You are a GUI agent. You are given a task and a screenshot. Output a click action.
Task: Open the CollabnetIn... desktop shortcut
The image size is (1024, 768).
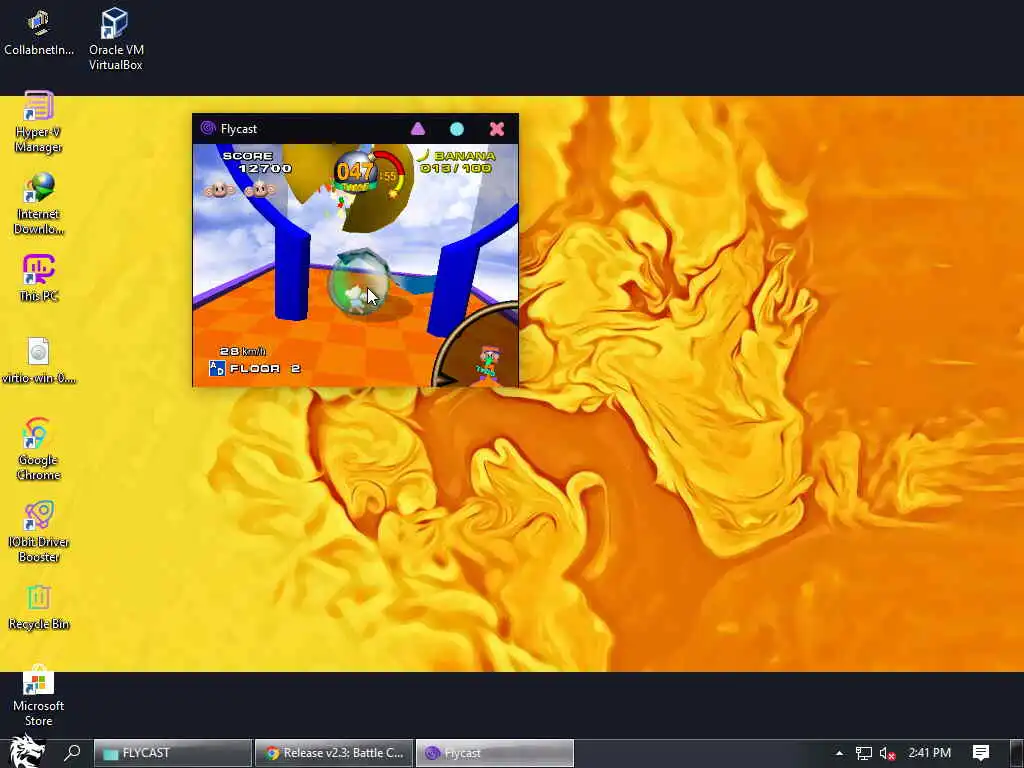coord(39,31)
